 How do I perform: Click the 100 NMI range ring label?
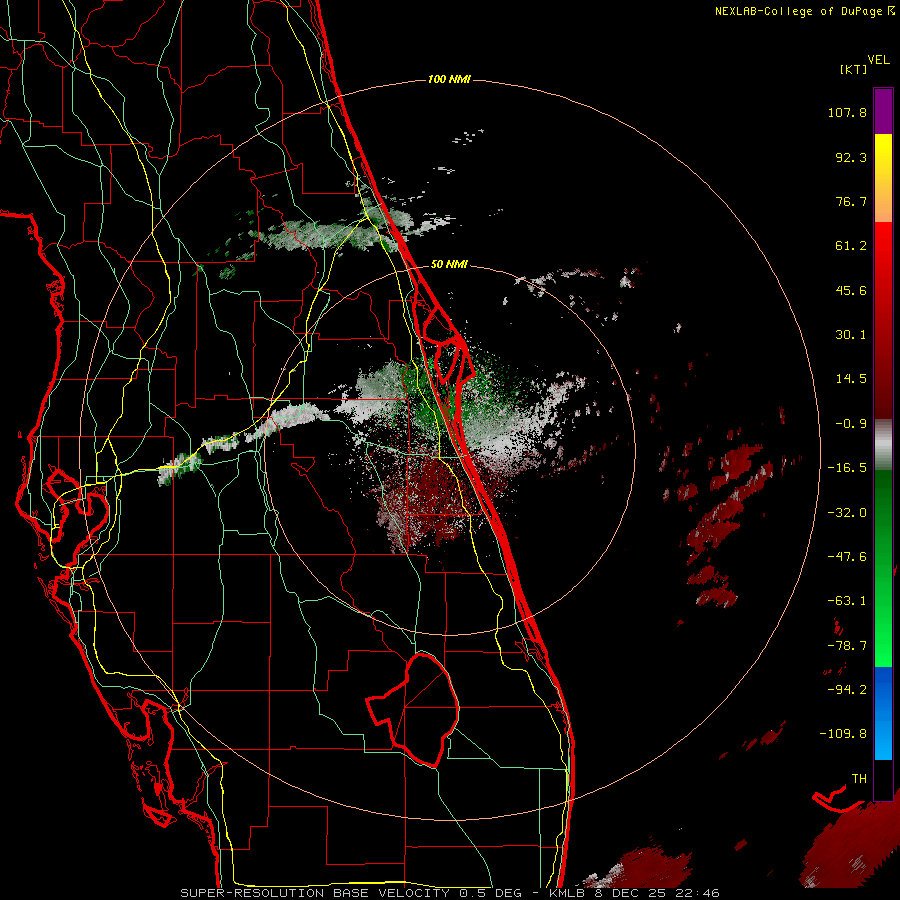pyautogui.click(x=449, y=79)
